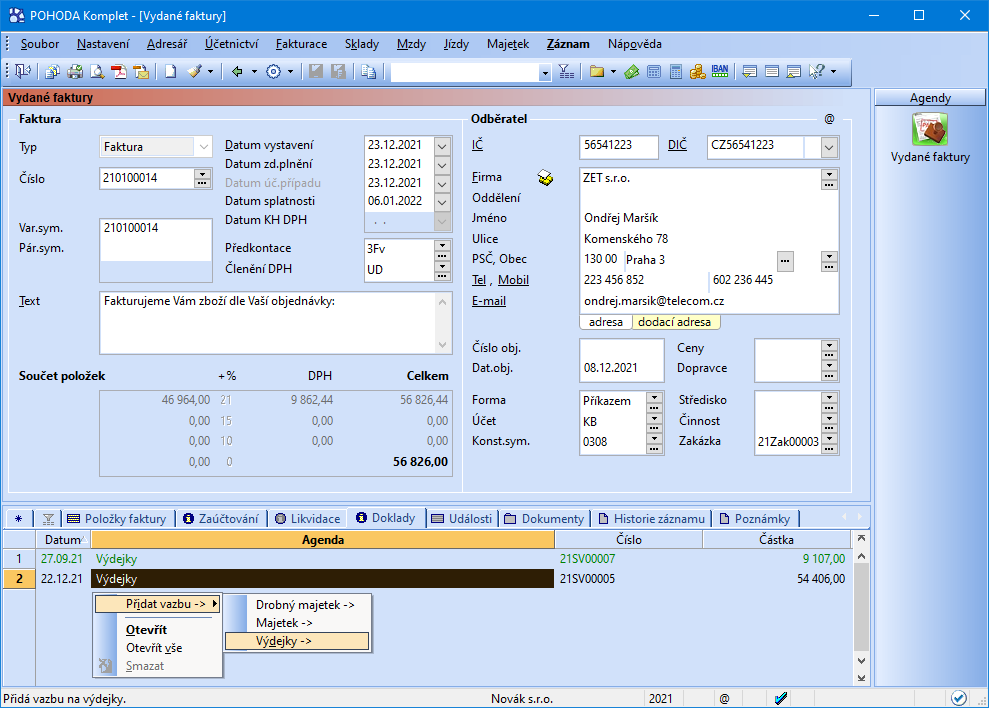Open the Fakturace menu
This screenshot has height=708, width=989.
301,44
